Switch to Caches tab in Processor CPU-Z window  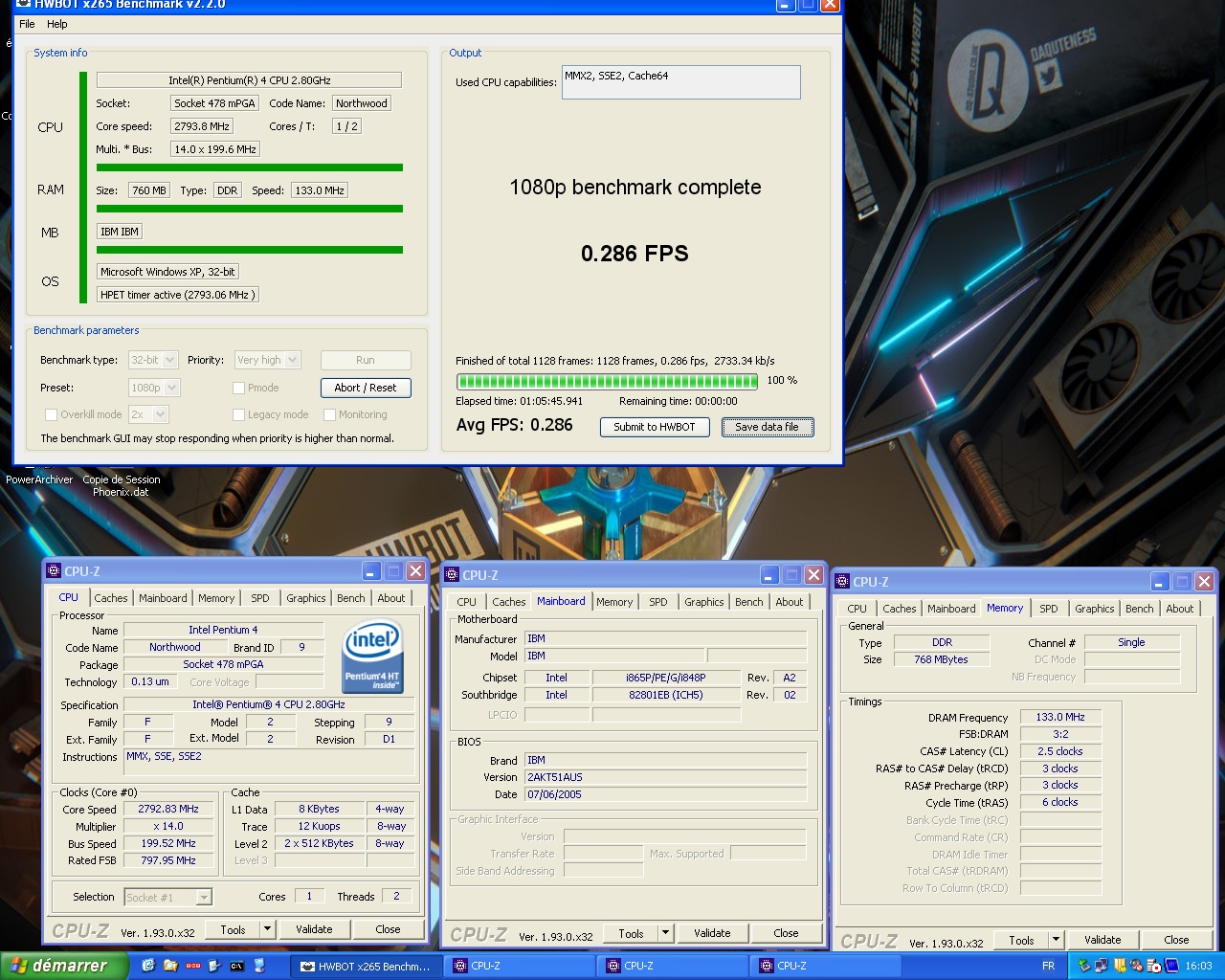(x=111, y=598)
